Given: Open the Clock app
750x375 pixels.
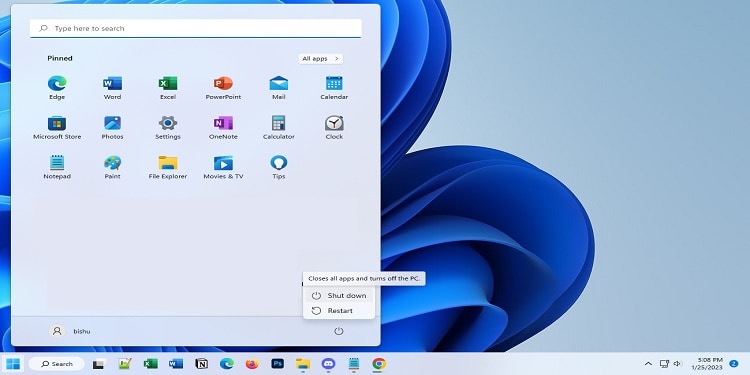Looking at the screenshot, I should pyautogui.click(x=334, y=128).
